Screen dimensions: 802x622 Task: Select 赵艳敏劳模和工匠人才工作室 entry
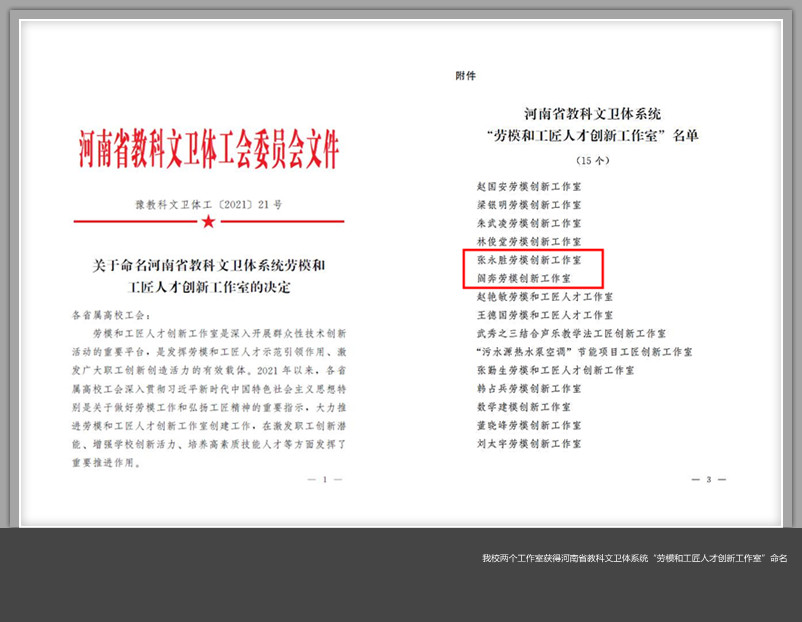tap(545, 297)
